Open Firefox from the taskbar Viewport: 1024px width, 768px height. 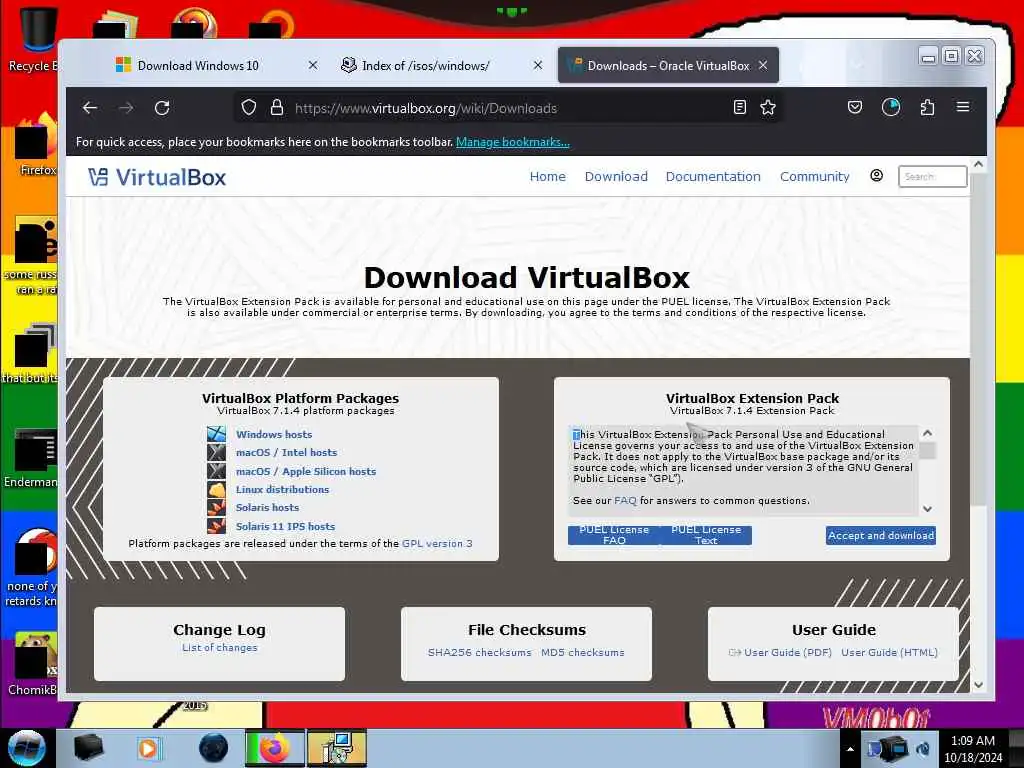coord(274,748)
